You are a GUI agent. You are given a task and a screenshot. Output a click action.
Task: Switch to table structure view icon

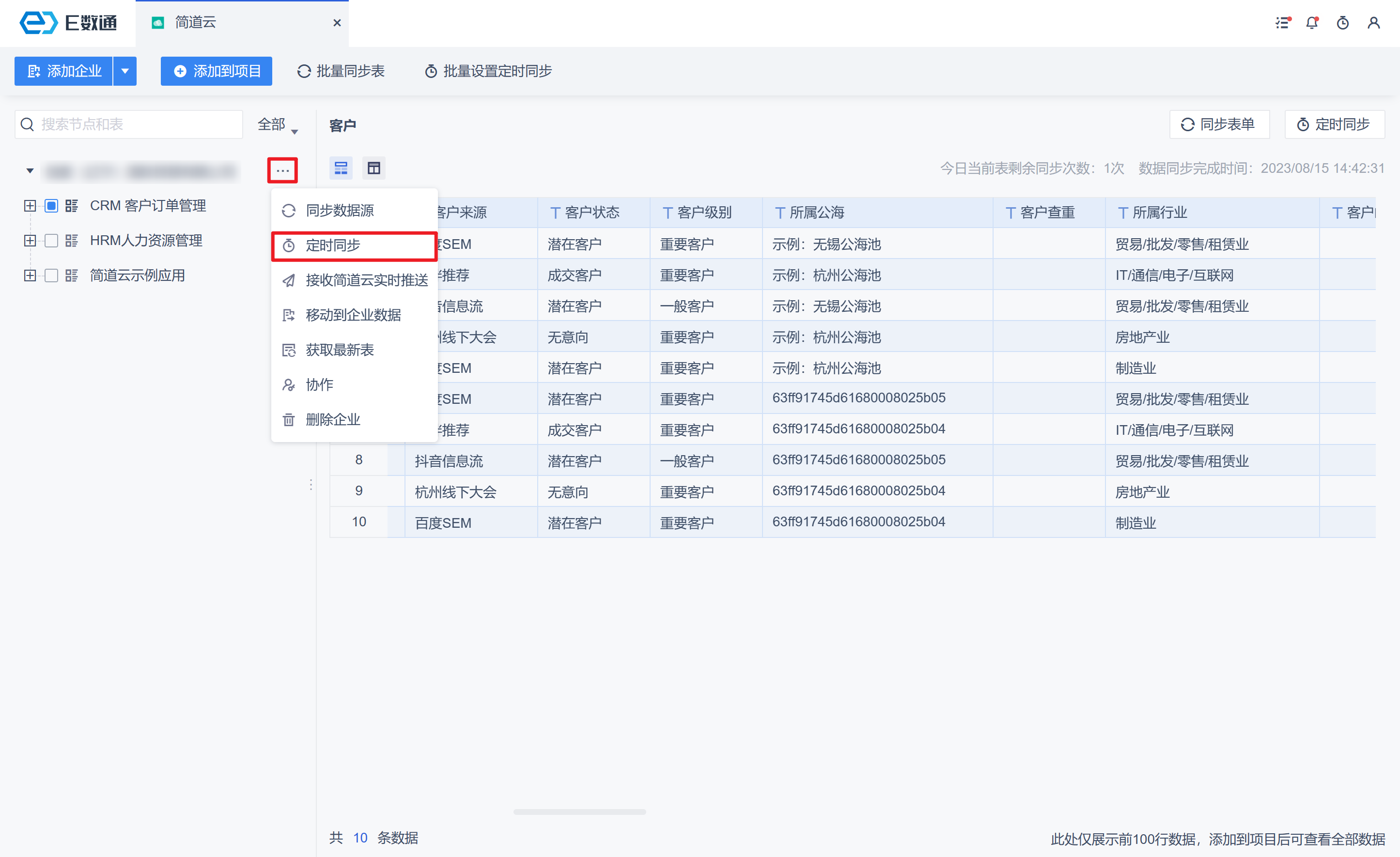[x=373, y=168]
